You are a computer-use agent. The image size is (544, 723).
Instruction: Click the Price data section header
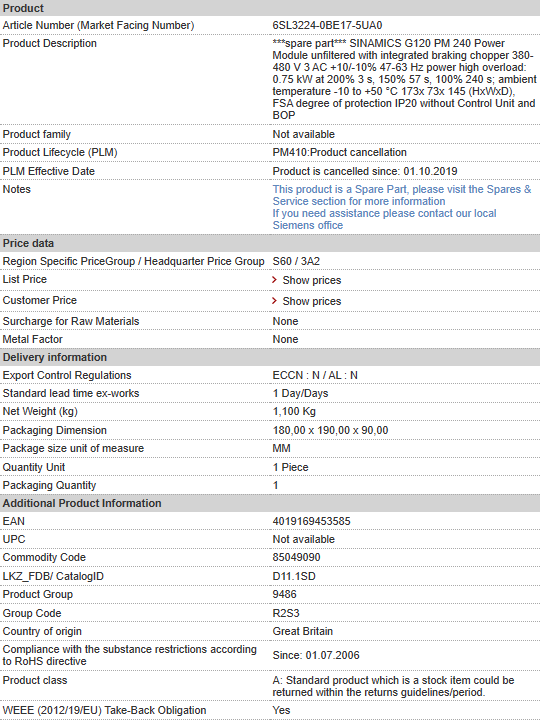pyautogui.click(x=270, y=243)
